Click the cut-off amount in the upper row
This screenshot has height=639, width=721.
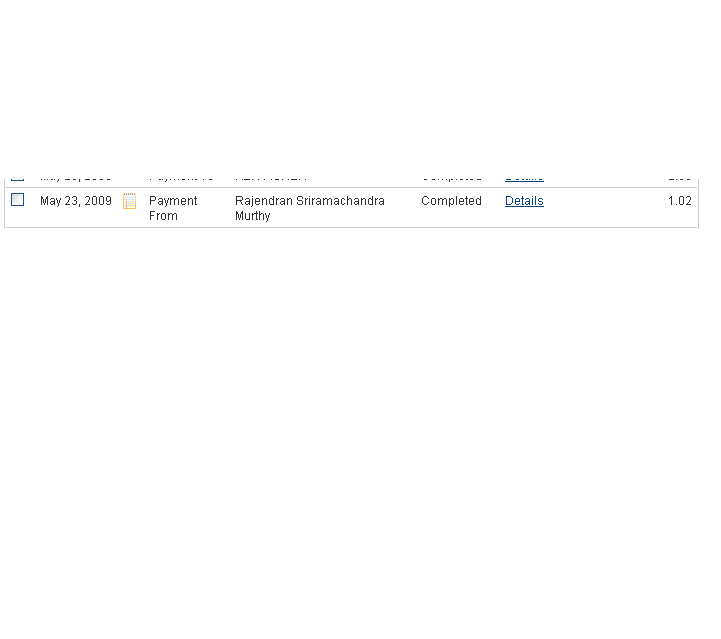point(679,178)
